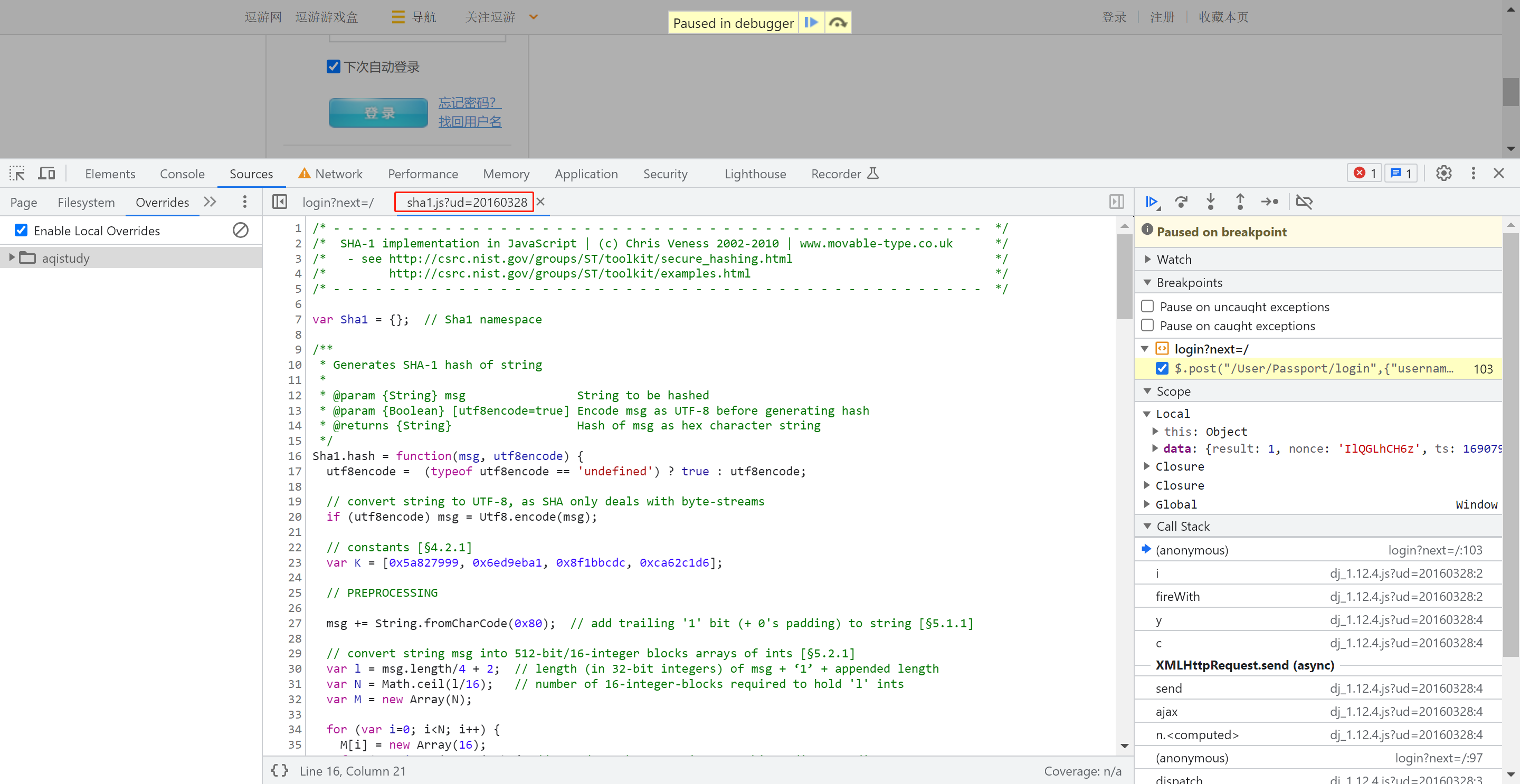
Task: Click the 忘记密码? link
Action: coord(469,103)
